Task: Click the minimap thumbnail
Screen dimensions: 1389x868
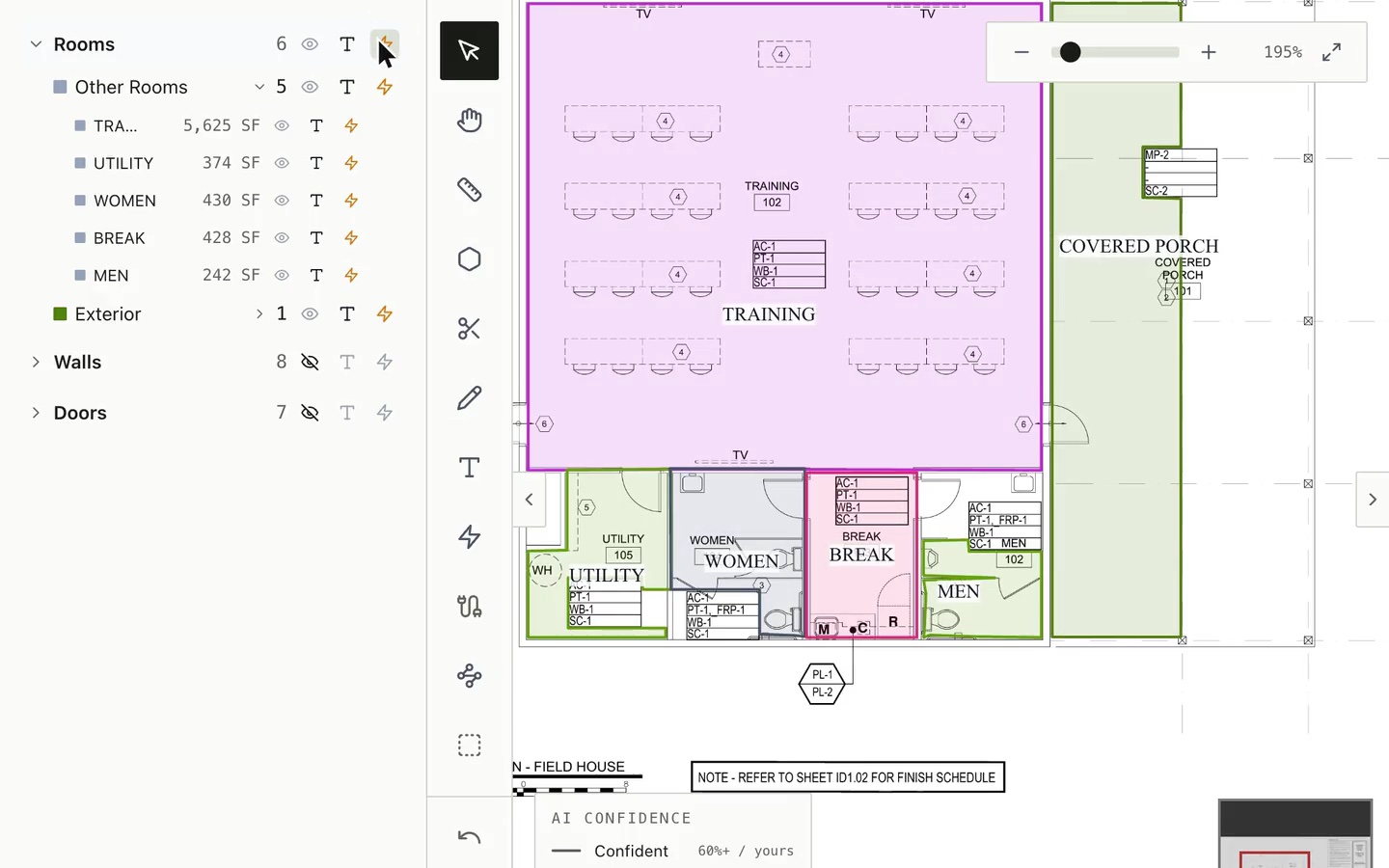Action: click(x=1294, y=834)
